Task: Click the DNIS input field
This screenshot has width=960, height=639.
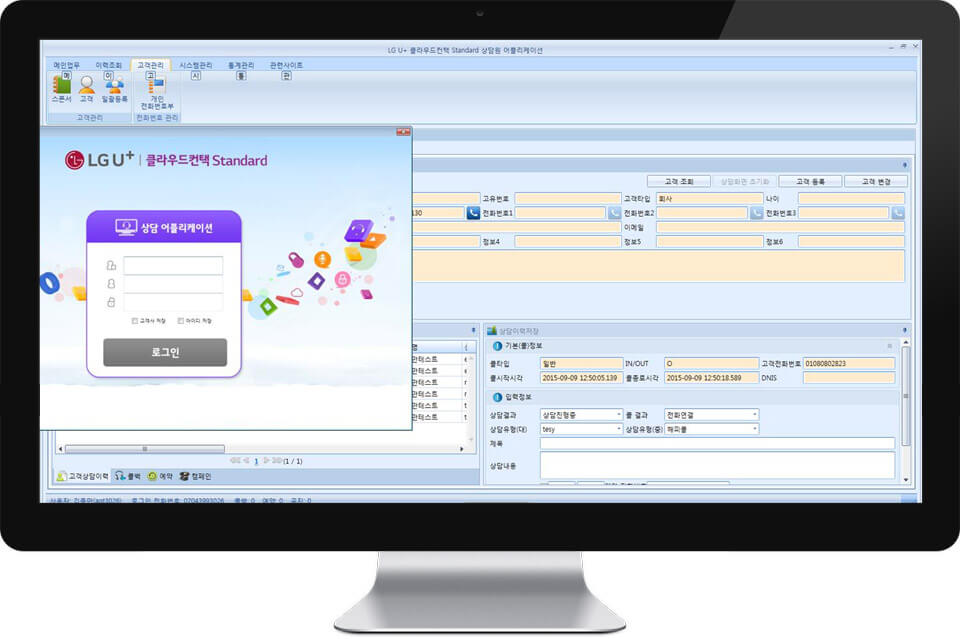Action: pyautogui.click(x=849, y=378)
